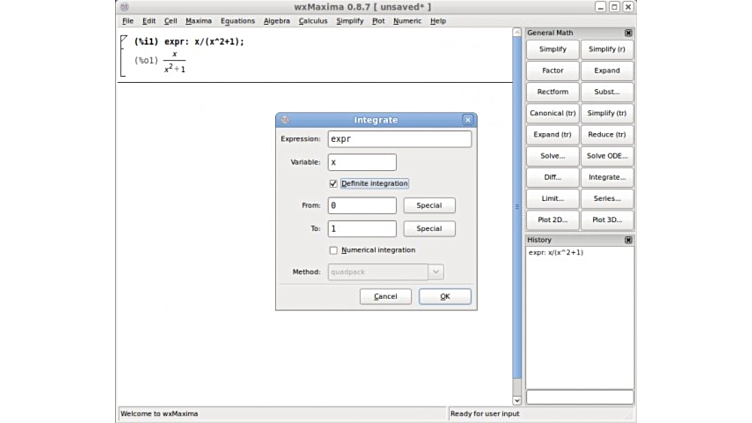This screenshot has height=423, width=752.
Task: Open the Equations menu
Action: click(x=237, y=21)
